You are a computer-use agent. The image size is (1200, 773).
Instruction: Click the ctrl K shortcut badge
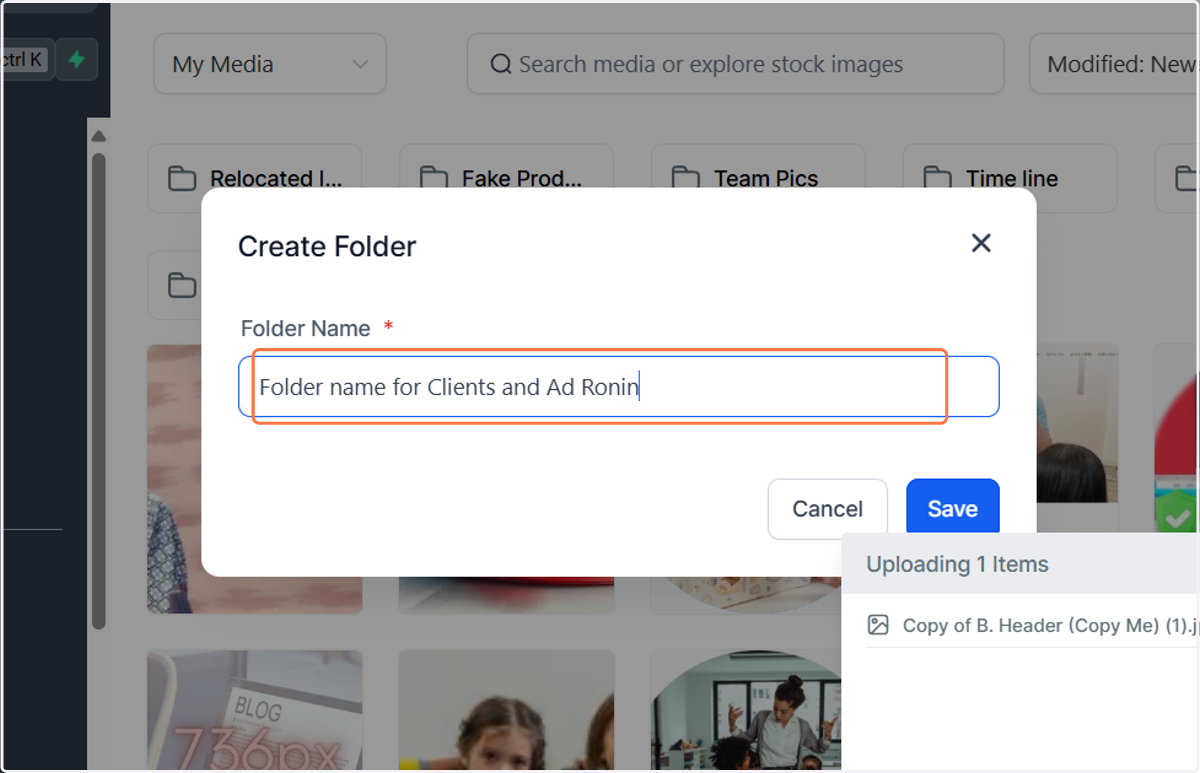click(x=24, y=60)
